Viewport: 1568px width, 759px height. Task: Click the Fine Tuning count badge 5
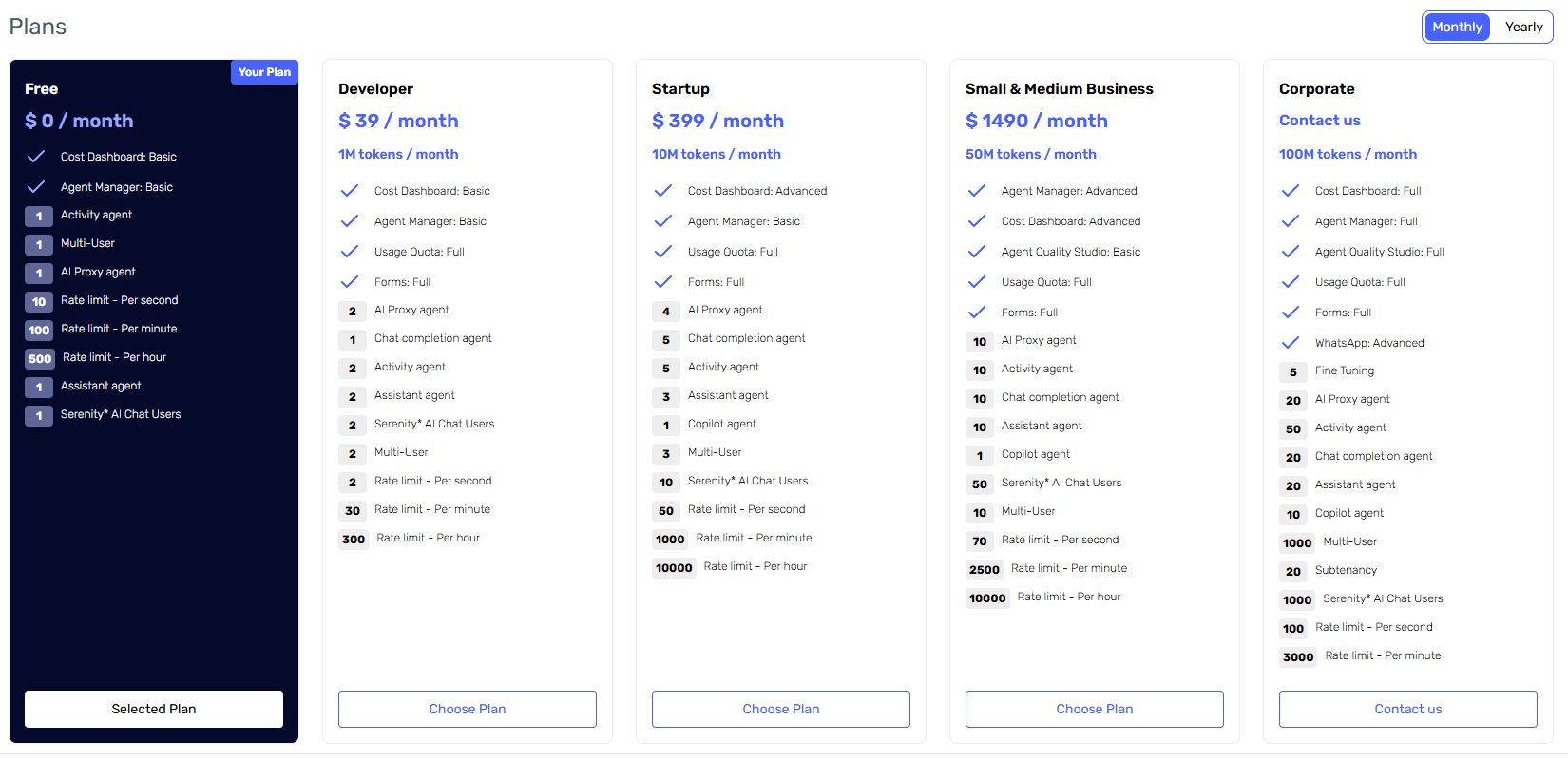point(1293,371)
